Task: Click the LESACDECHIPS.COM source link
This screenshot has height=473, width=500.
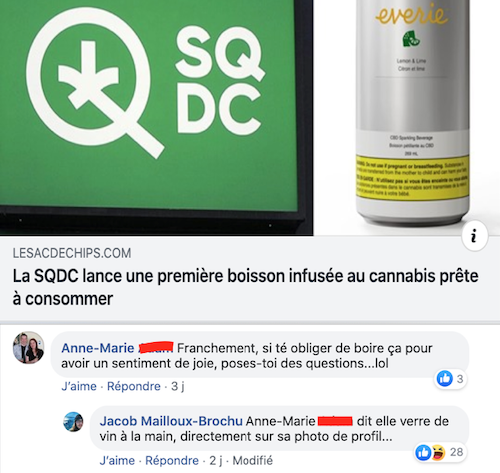Action: [x=72, y=253]
